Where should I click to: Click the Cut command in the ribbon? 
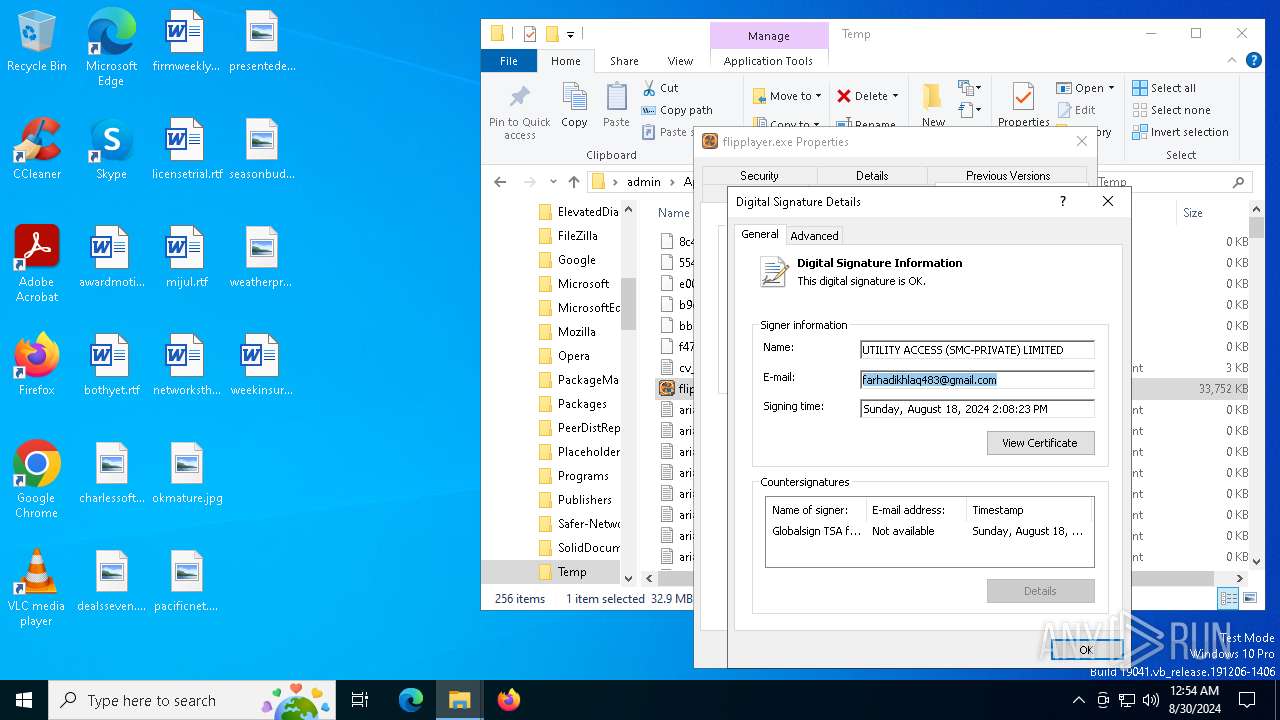point(660,88)
